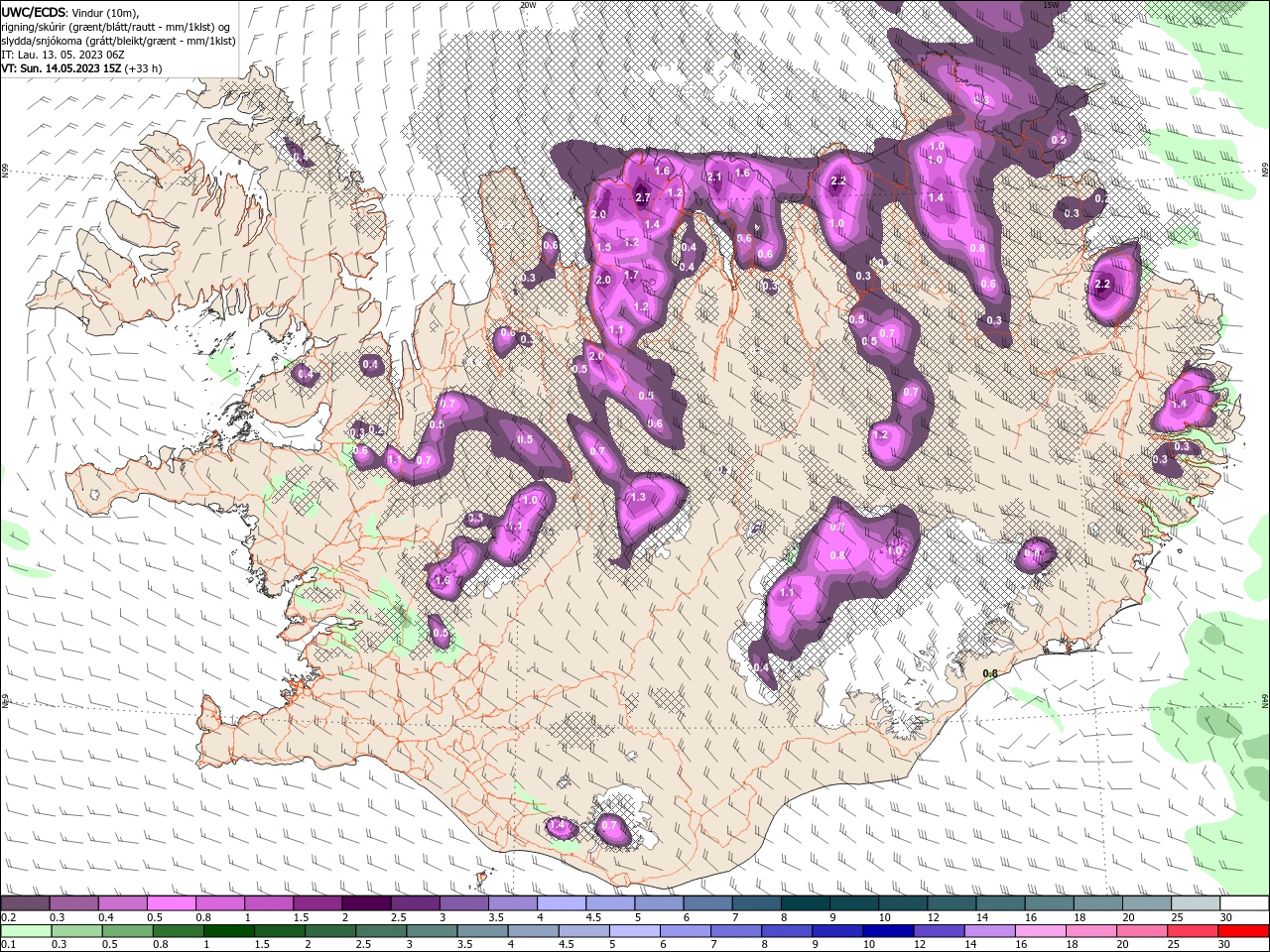The height and width of the screenshot is (952, 1270).
Task: Click the 4.5 label on the rain scale
Action: coord(566,945)
